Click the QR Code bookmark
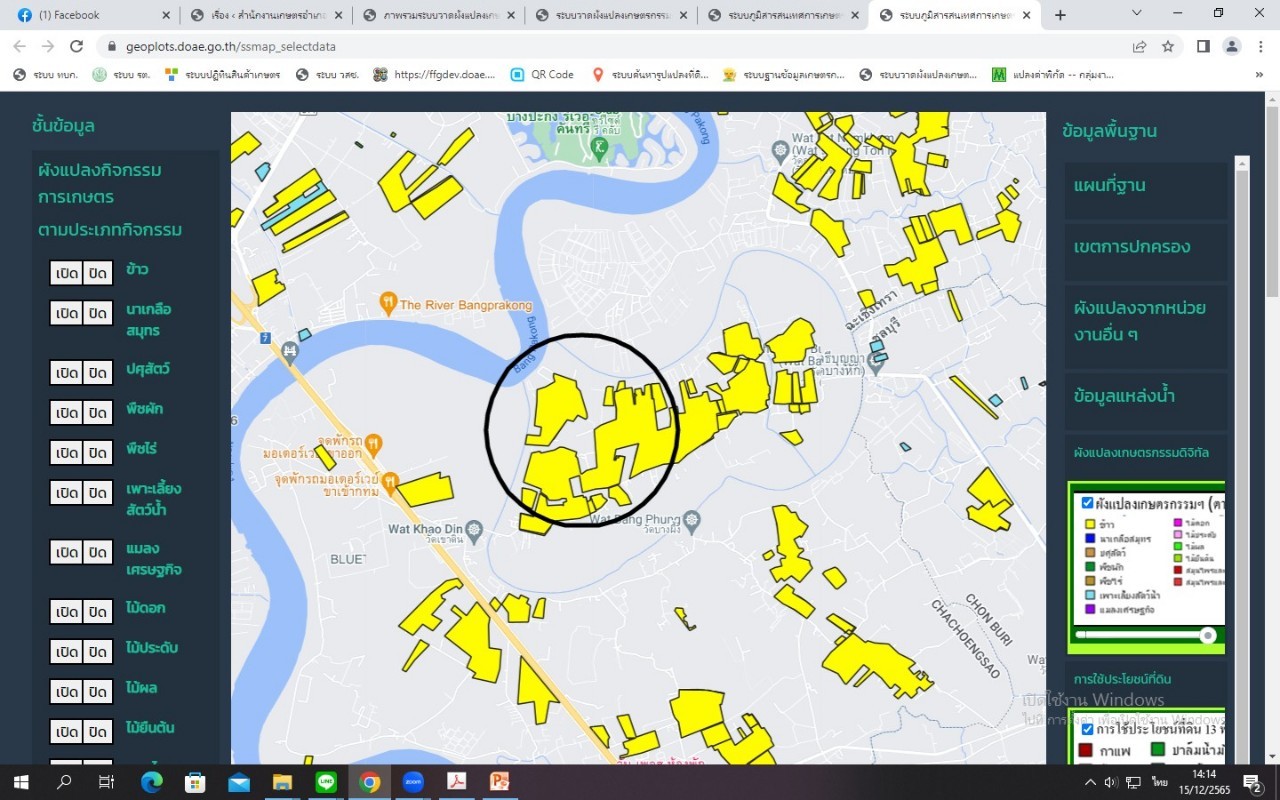 542,74
